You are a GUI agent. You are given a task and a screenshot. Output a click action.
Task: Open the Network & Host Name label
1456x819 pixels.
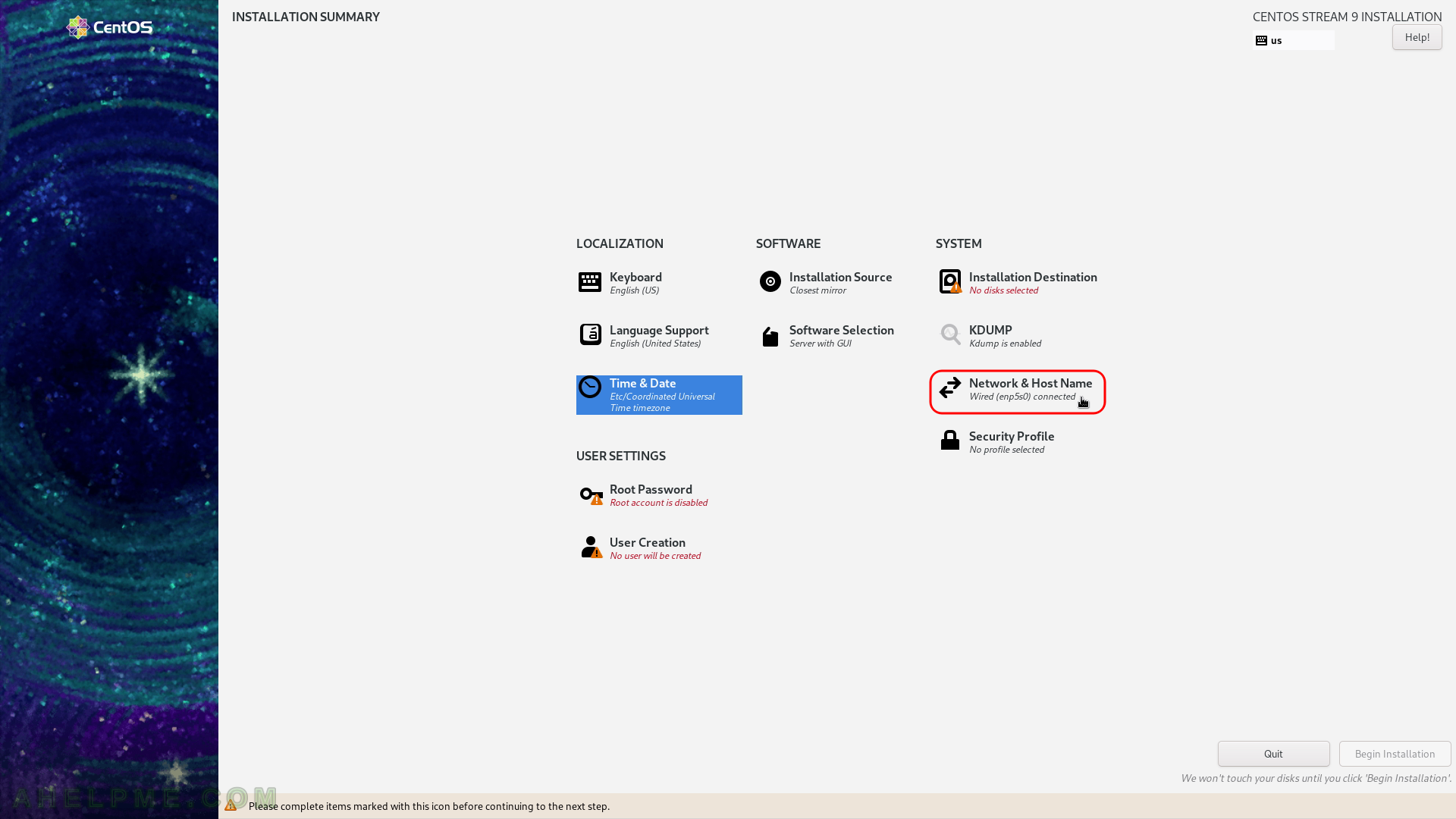click(x=1031, y=384)
